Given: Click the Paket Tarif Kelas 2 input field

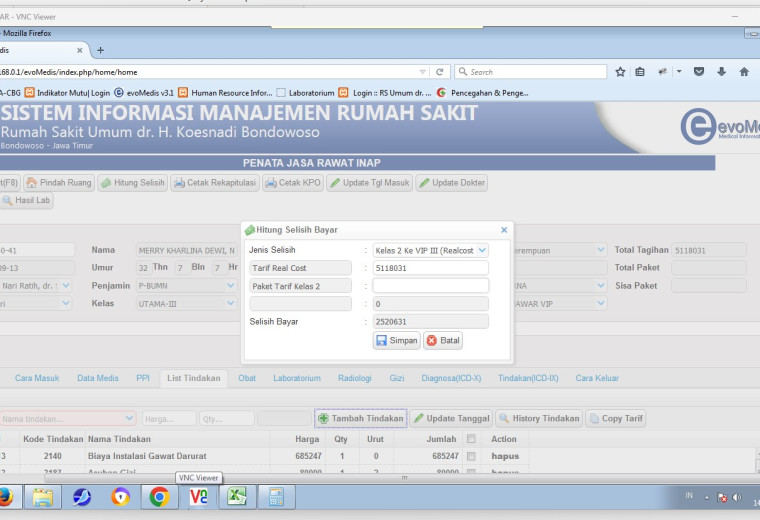Looking at the screenshot, I should click(430, 285).
